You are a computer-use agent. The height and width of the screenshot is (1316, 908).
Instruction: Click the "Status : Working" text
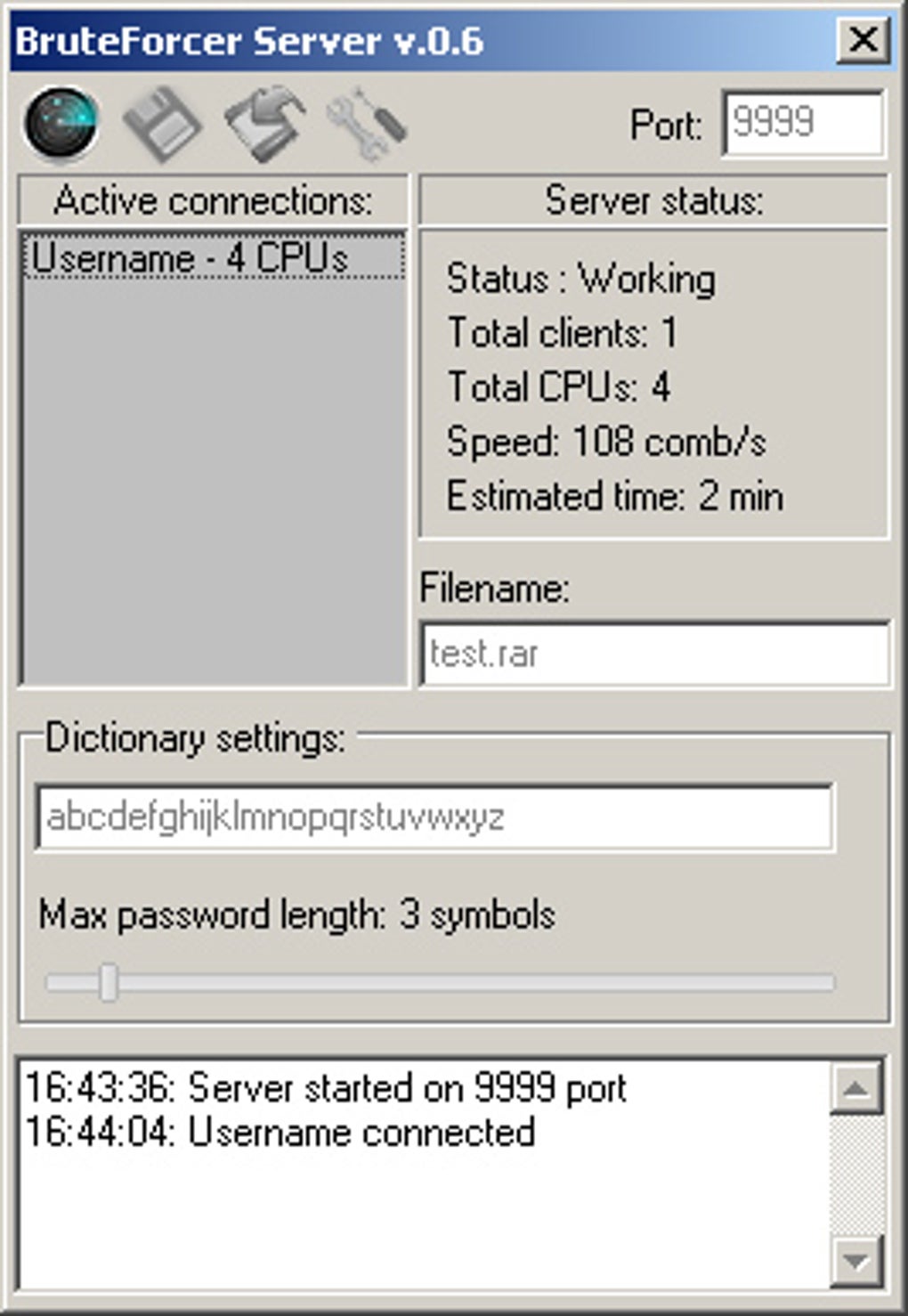[x=580, y=279]
